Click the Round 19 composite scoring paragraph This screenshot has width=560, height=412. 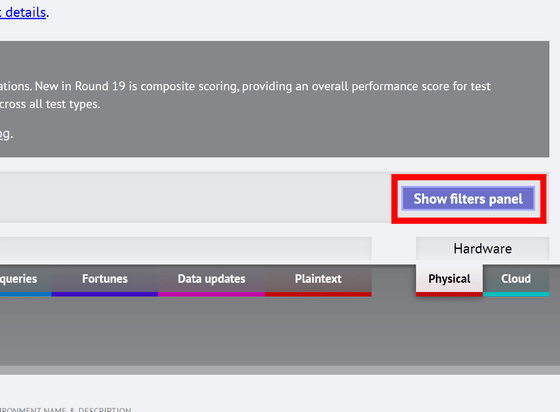coord(245,95)
